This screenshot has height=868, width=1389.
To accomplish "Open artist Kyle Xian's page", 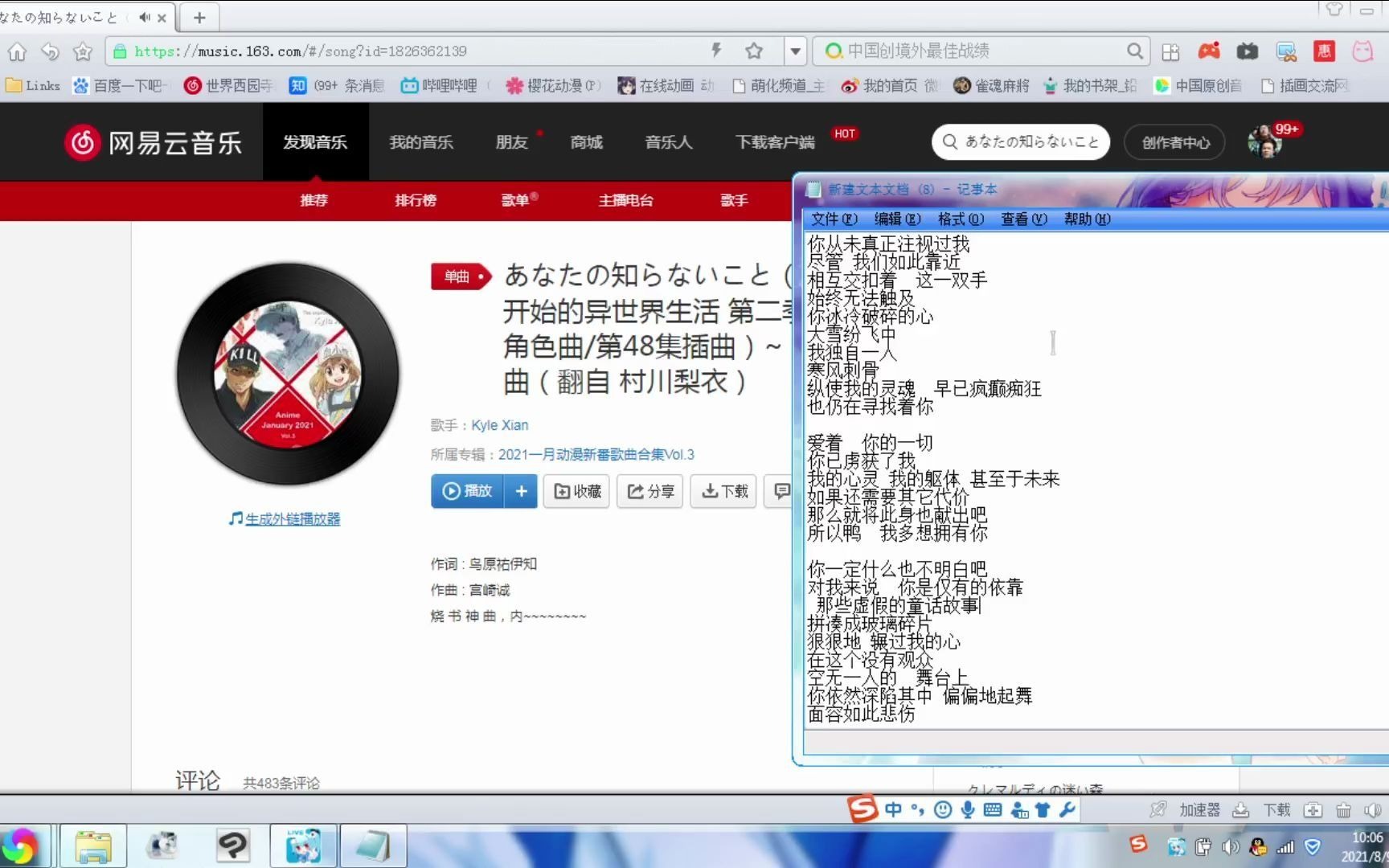I will (499, 425).
